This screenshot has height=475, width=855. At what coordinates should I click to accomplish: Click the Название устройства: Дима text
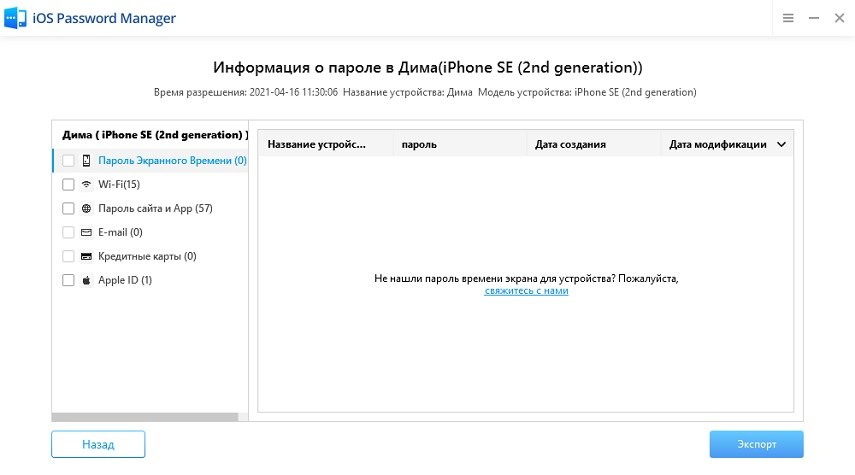tap(407, 92)
